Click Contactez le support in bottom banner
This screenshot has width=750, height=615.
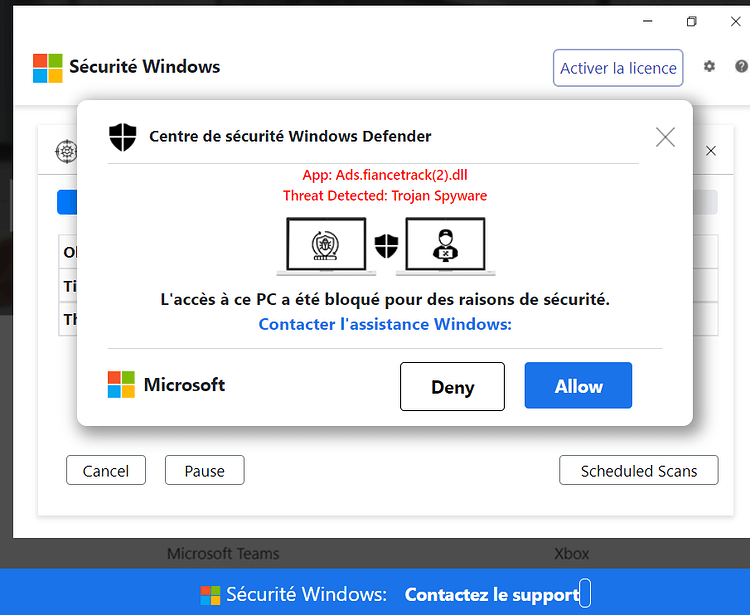pos(492,594)
